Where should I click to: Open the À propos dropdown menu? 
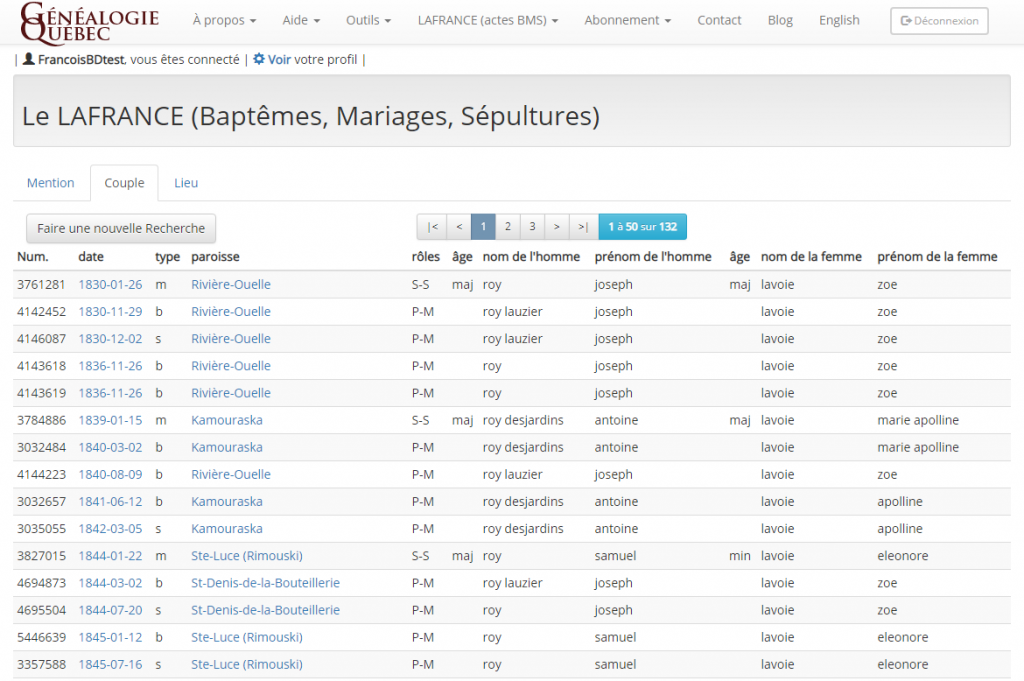click(224, 20)
